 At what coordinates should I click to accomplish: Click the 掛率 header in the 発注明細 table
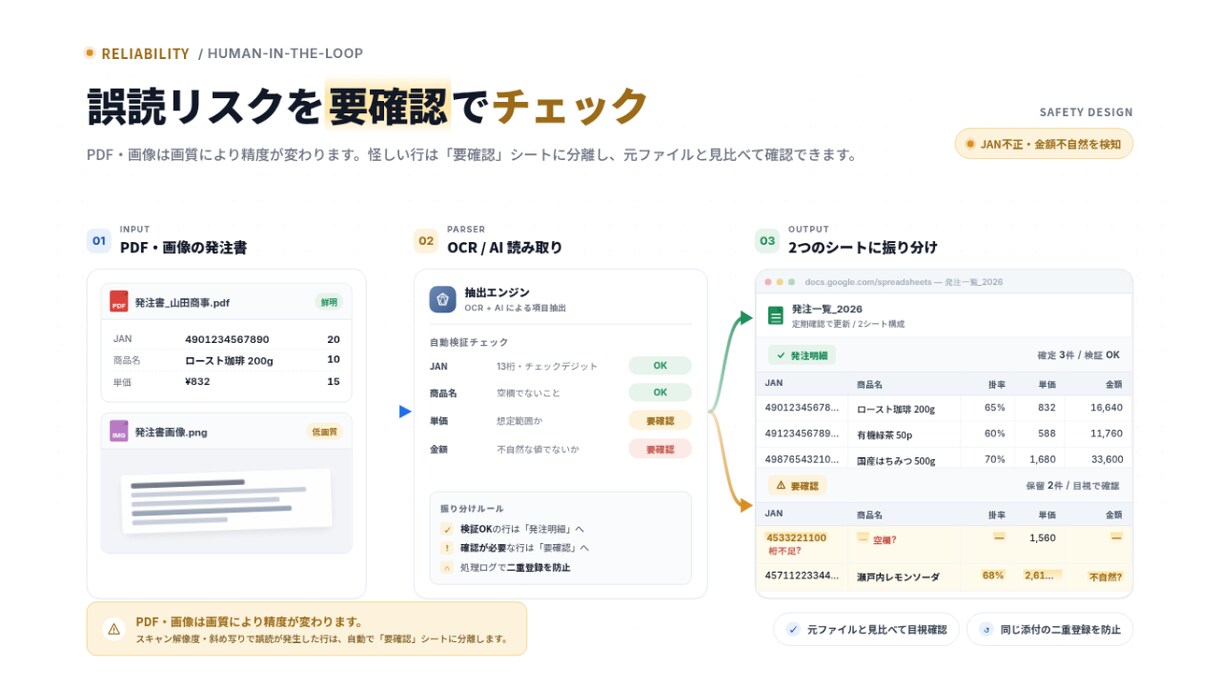(996, 384)
